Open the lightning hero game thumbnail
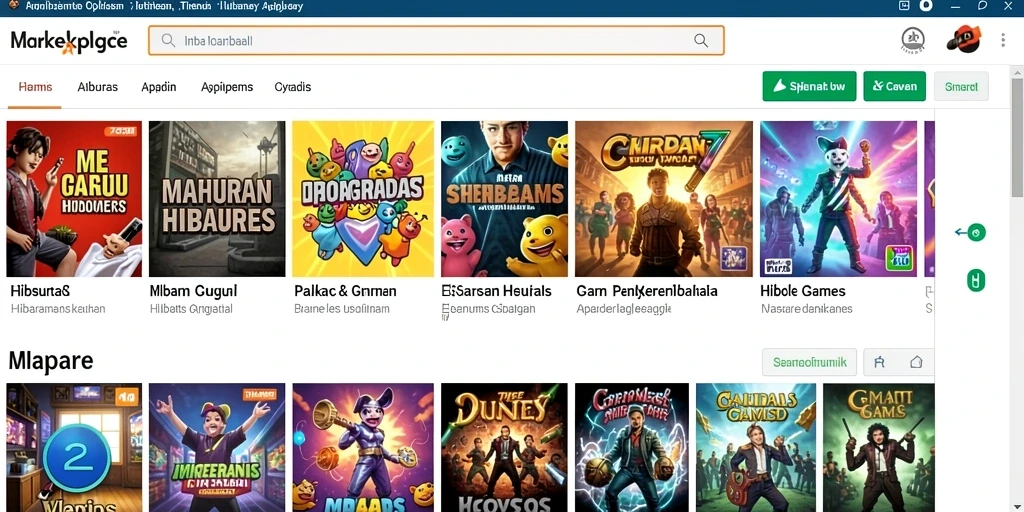Viewport: 1024px width, 512px height. coord(632,447)
